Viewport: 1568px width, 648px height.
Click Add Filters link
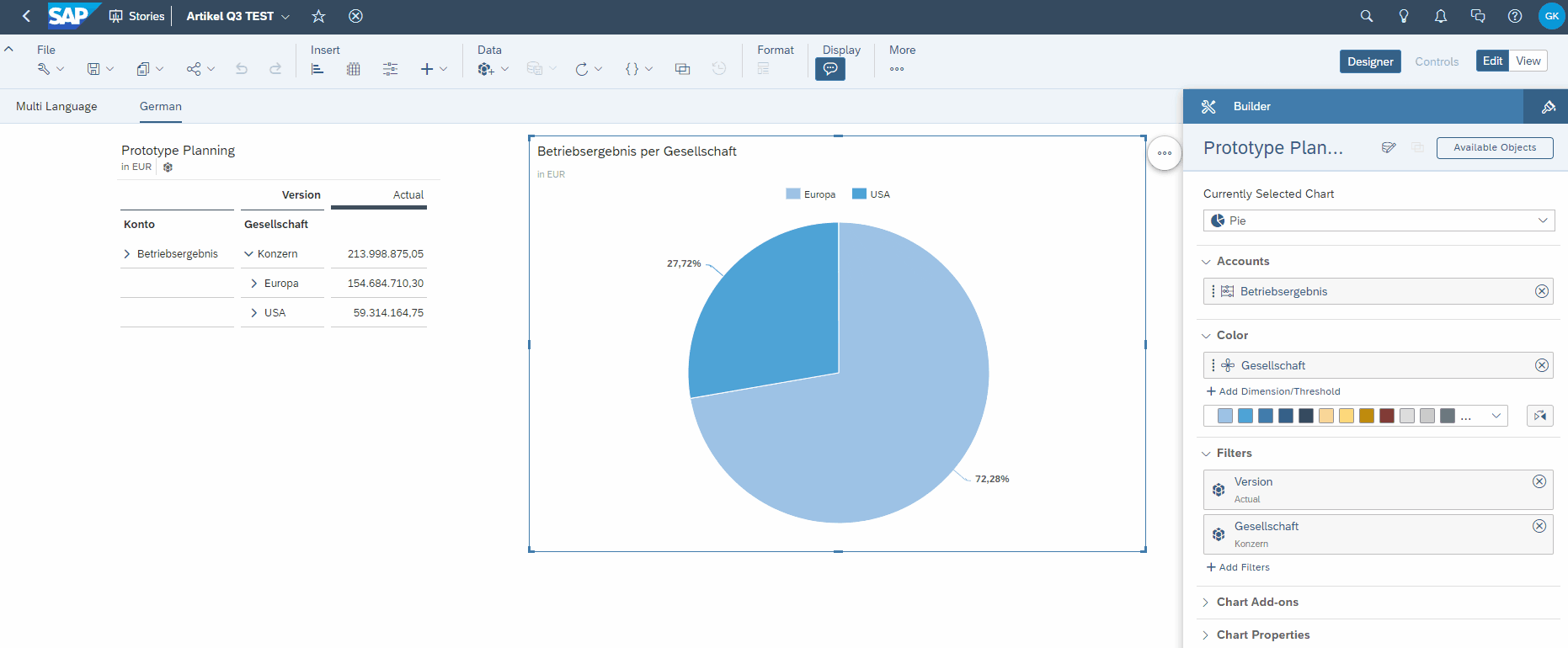pos(1238,567)
